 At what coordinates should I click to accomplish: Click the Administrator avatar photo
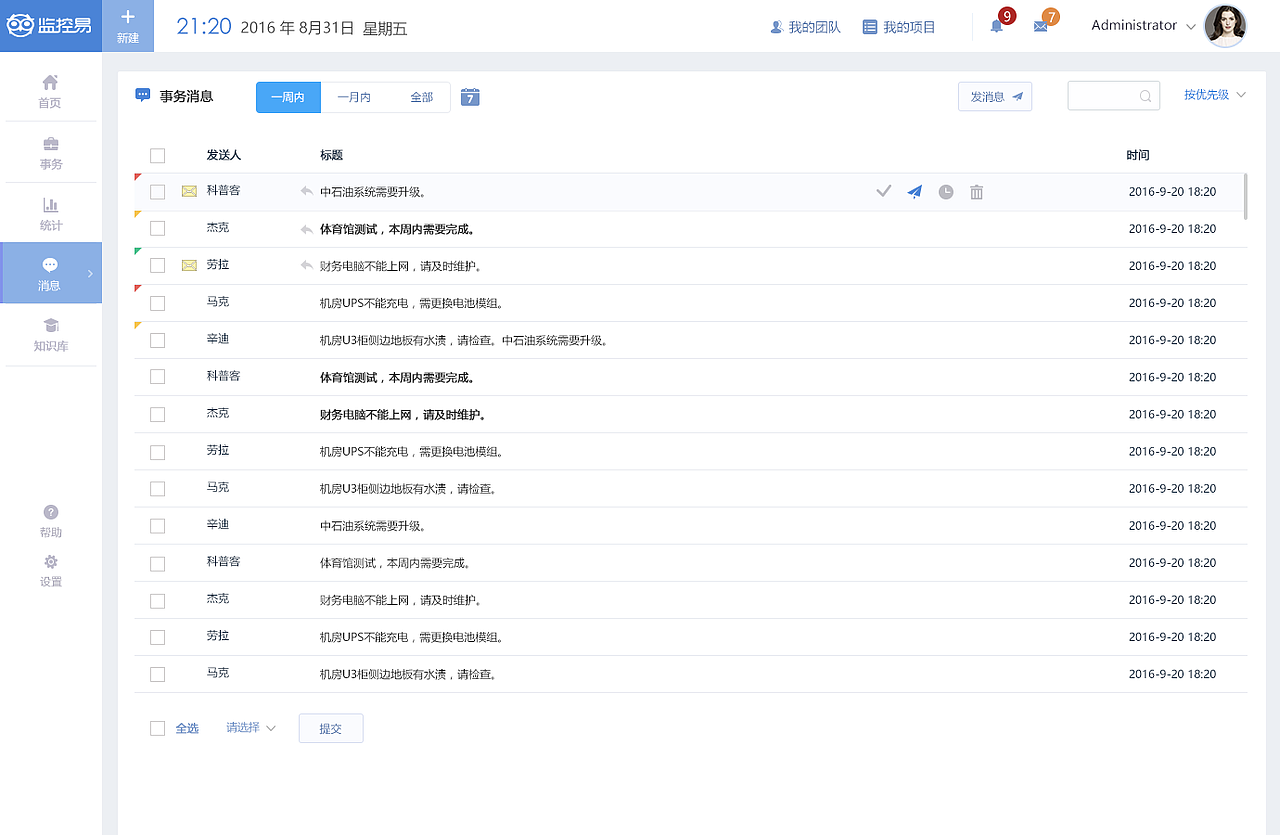(1225, 26)
